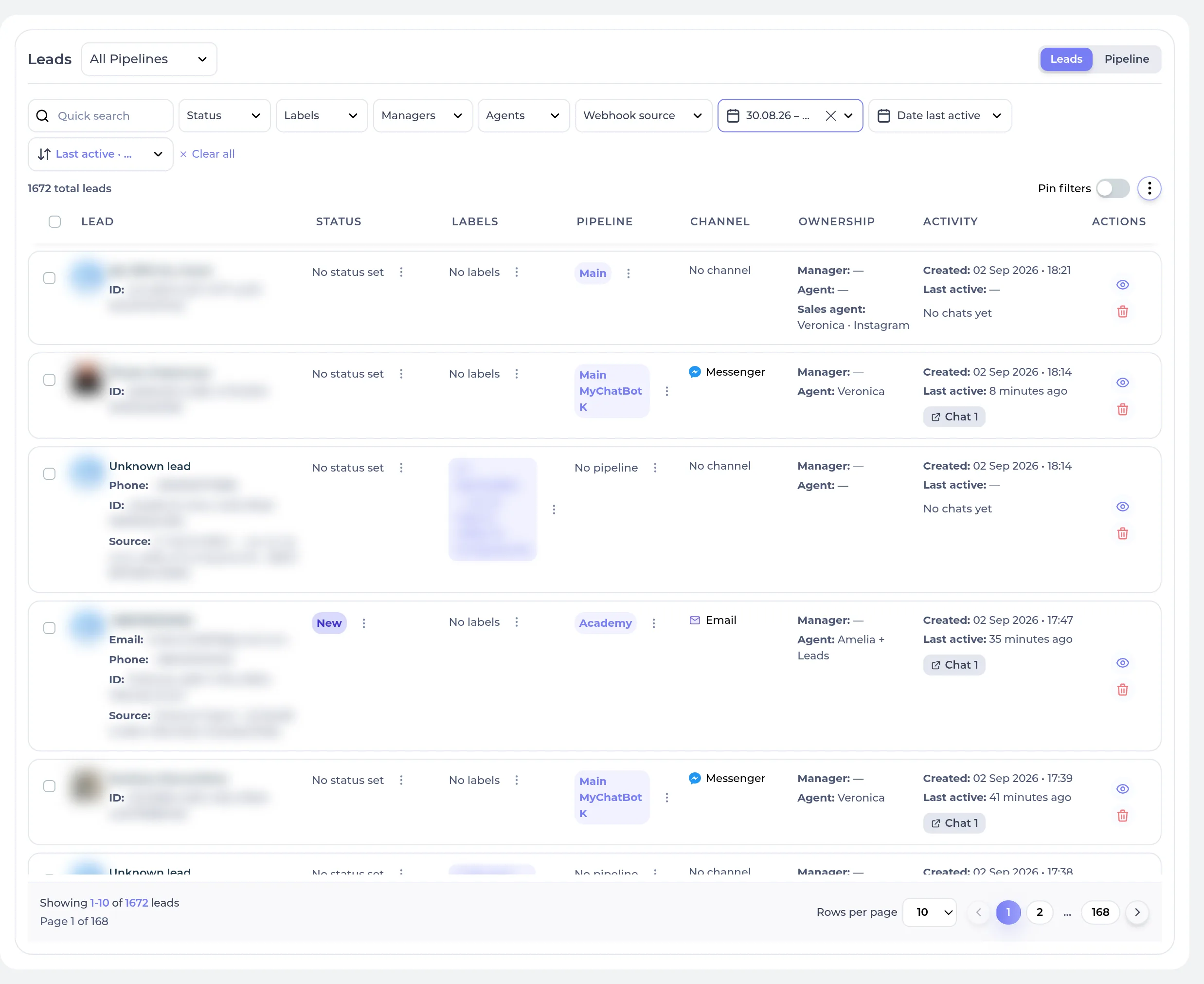
Task: Delete the Unknown lead created 18:14
Action: [x=1122, y=533]
